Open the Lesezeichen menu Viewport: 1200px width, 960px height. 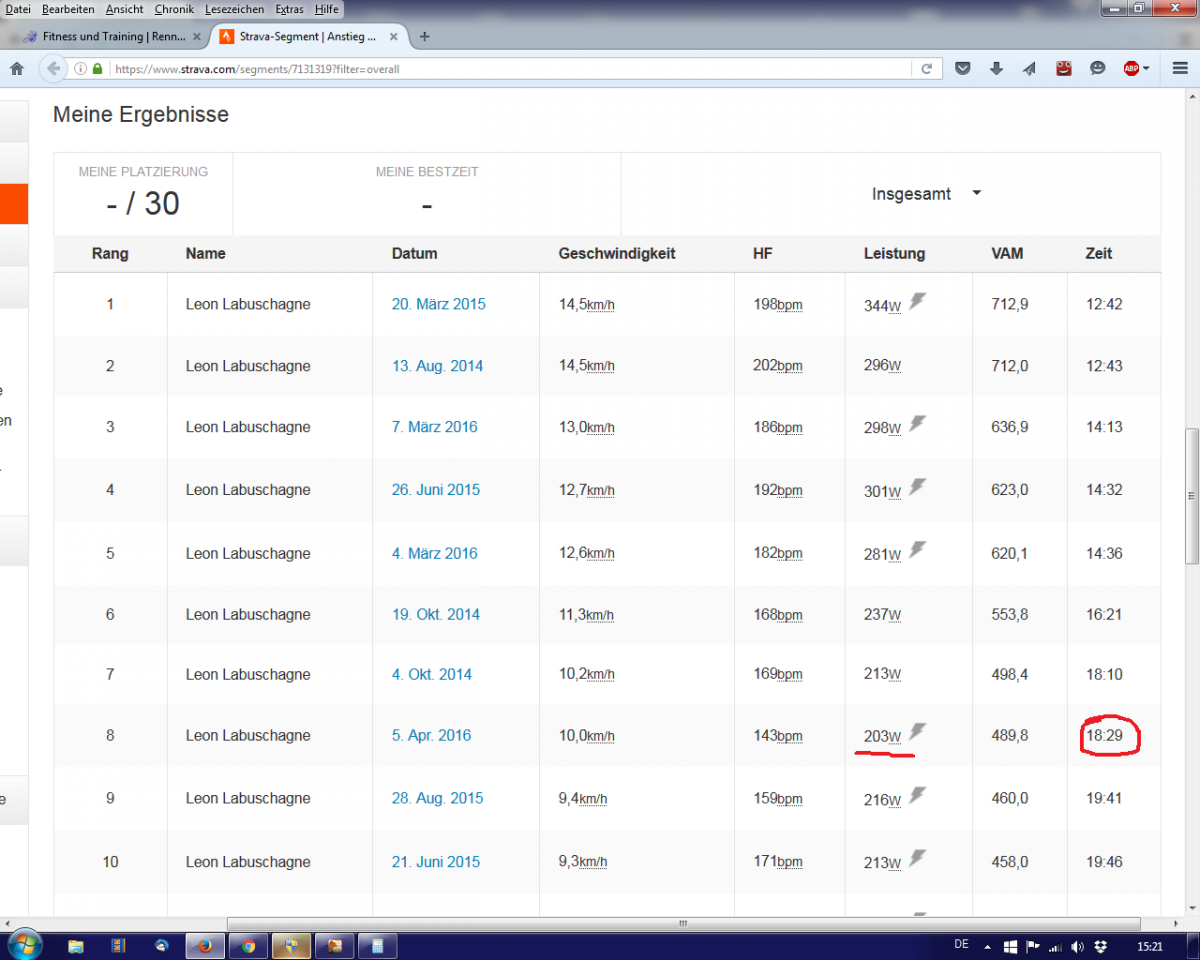click(x=234, y=9)
